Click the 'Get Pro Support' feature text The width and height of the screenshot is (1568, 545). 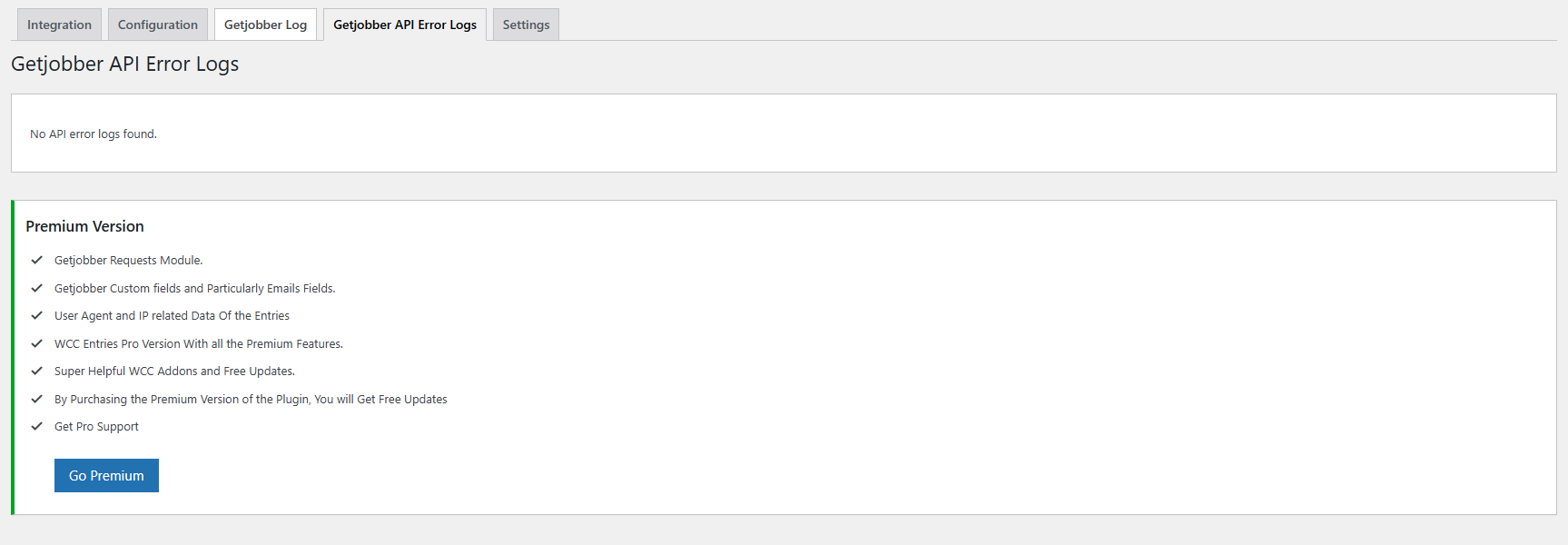pyautogui.click(x=96, y=427)
